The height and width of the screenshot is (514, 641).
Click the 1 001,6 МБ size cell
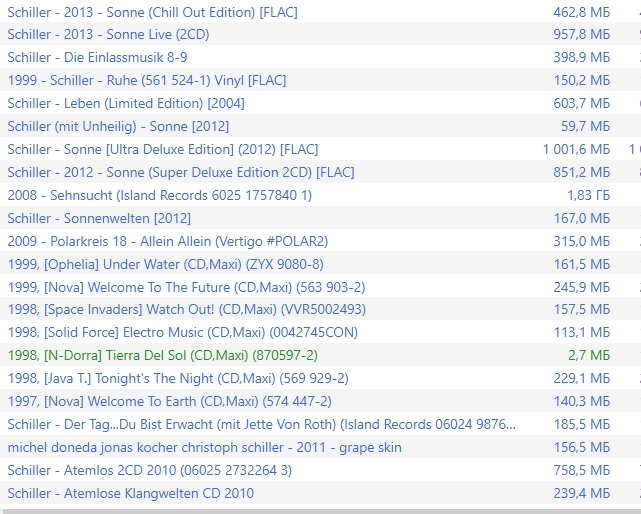[576, 149]
